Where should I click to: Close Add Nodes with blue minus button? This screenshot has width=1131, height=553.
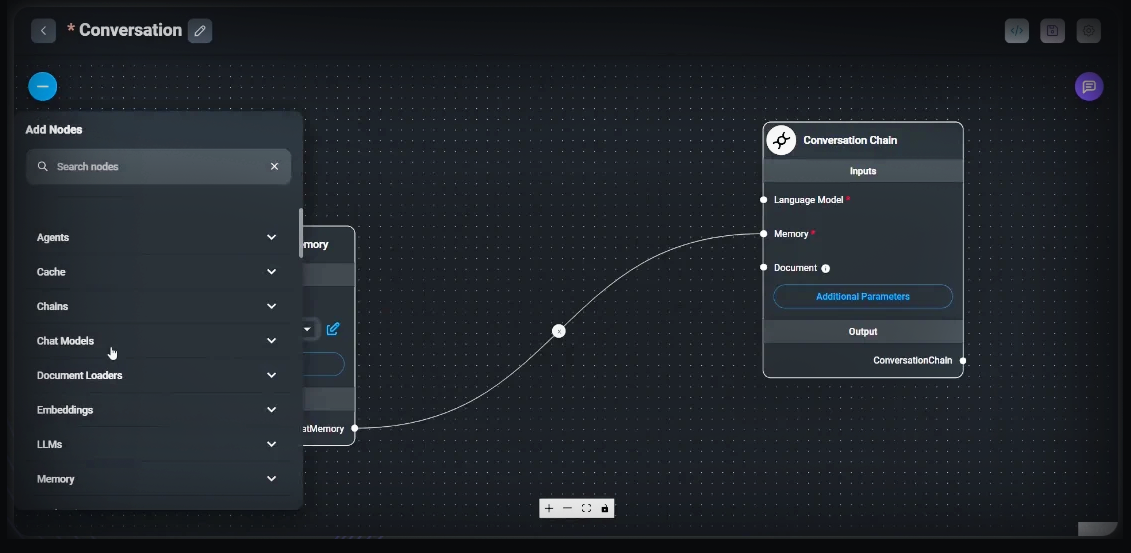tap(43, 87)
